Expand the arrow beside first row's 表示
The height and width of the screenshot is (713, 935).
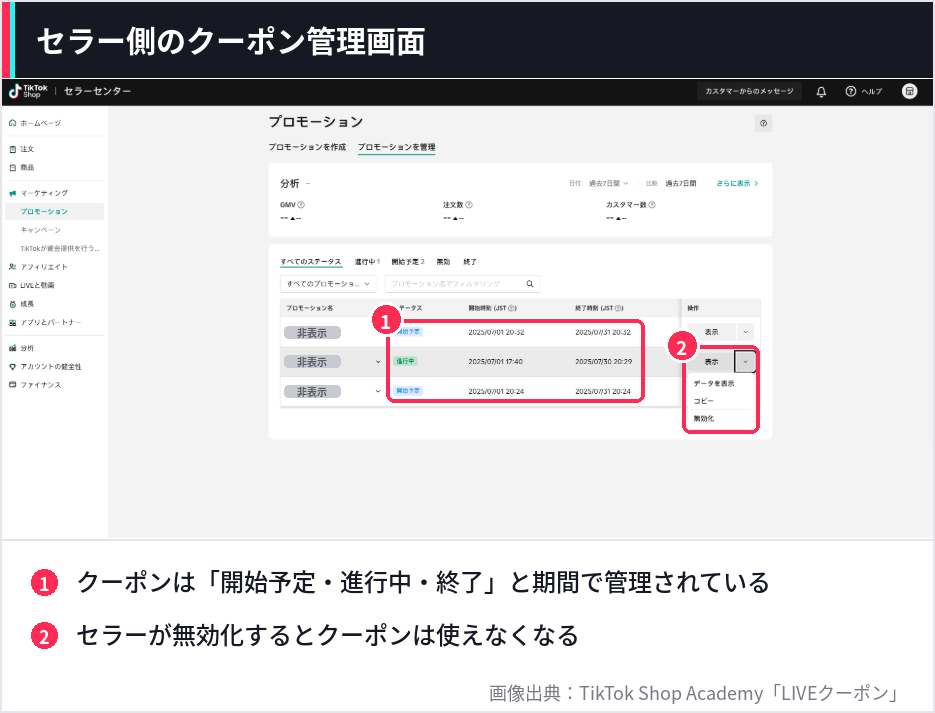pos(745,332)
